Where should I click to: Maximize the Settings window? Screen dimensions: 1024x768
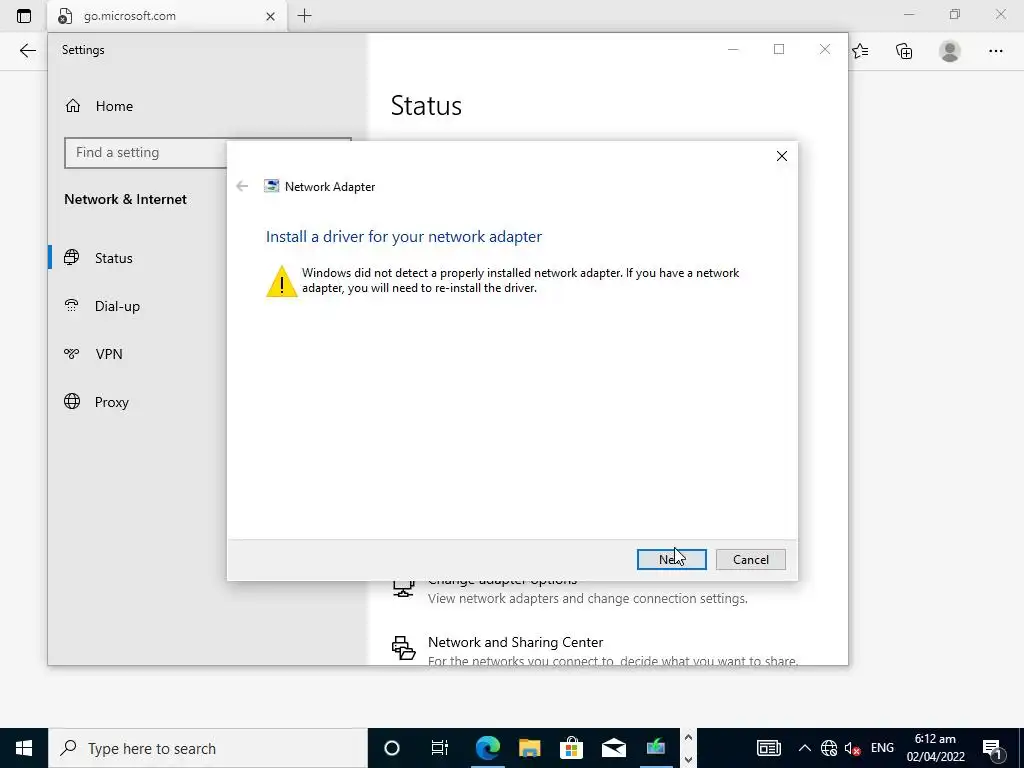[x=778, y=50]
